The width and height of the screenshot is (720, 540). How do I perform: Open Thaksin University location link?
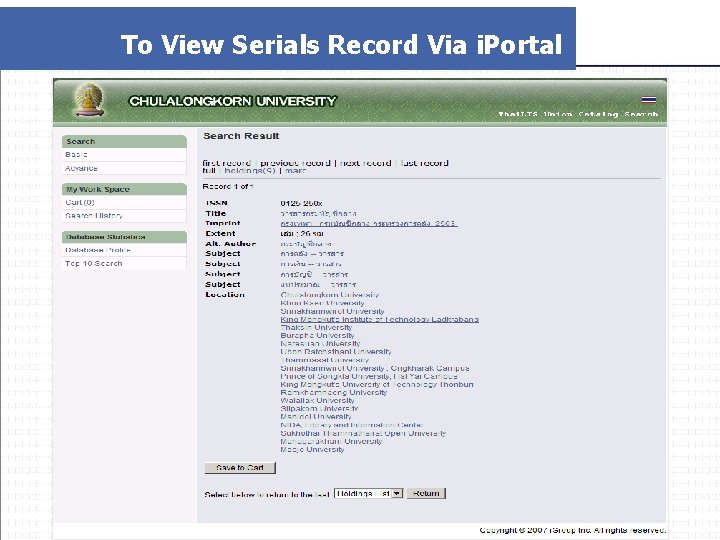(316, 327)
